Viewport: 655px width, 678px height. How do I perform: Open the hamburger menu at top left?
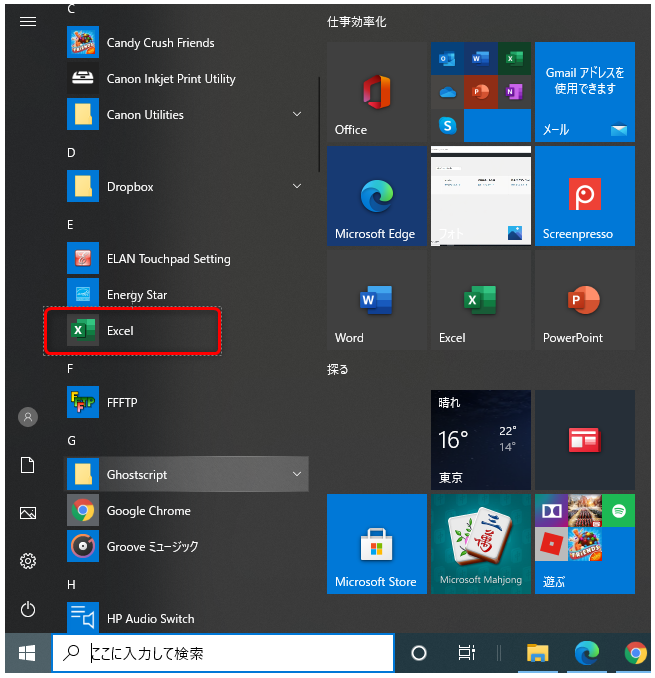coord(28,21)
